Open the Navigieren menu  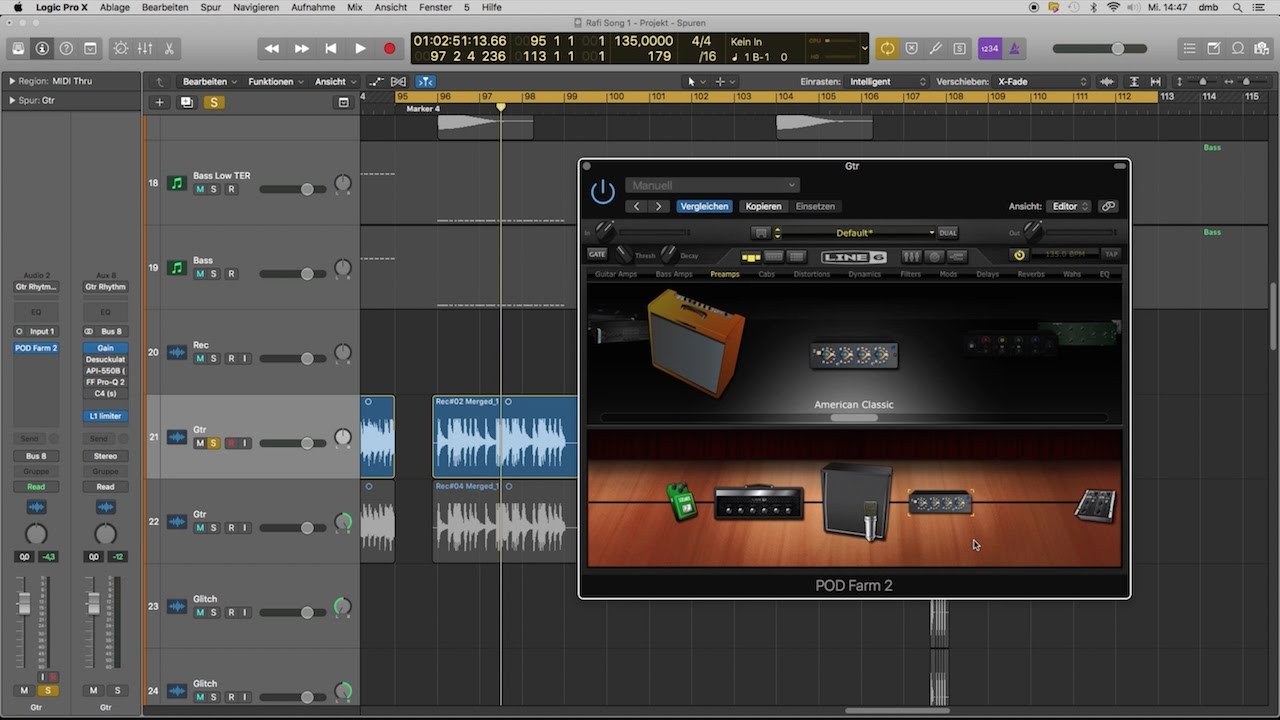click(256, 7)
